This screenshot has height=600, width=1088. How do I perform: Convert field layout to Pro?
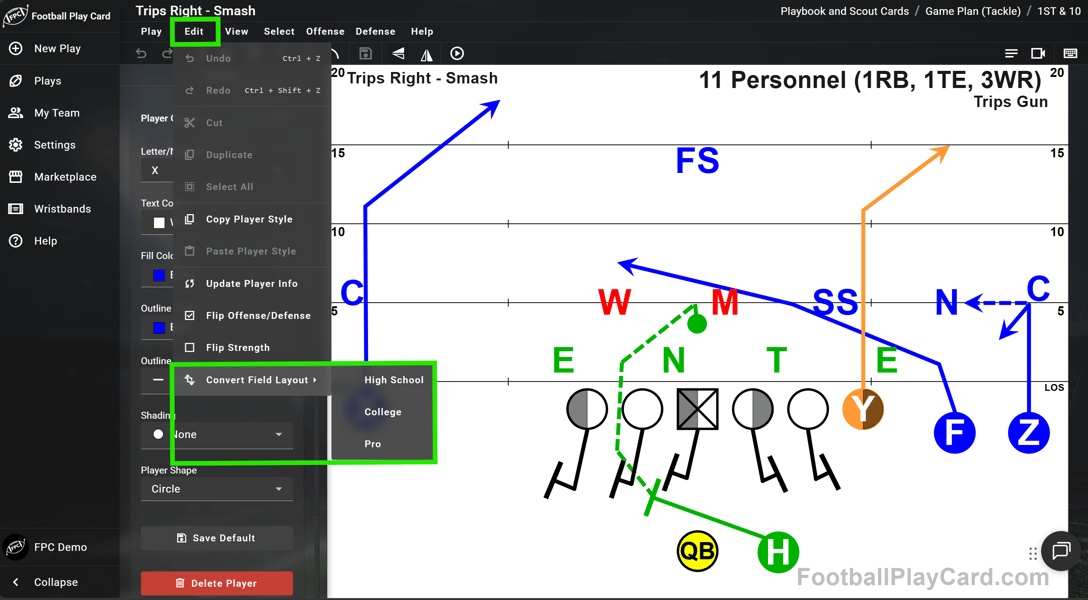tap(382, 444)
